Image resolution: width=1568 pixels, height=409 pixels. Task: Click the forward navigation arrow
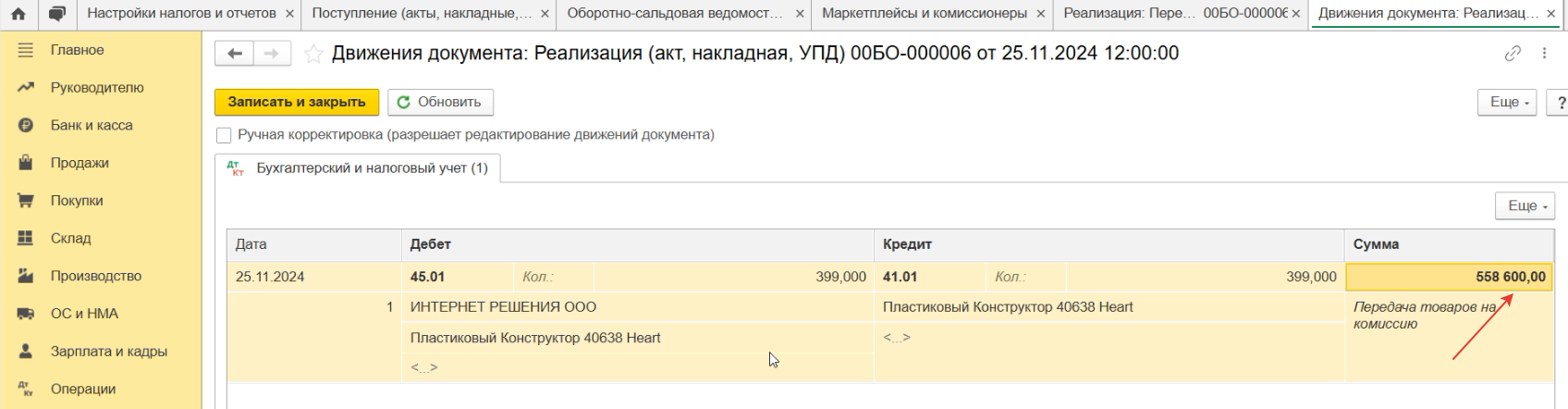[x=271, y=54]
